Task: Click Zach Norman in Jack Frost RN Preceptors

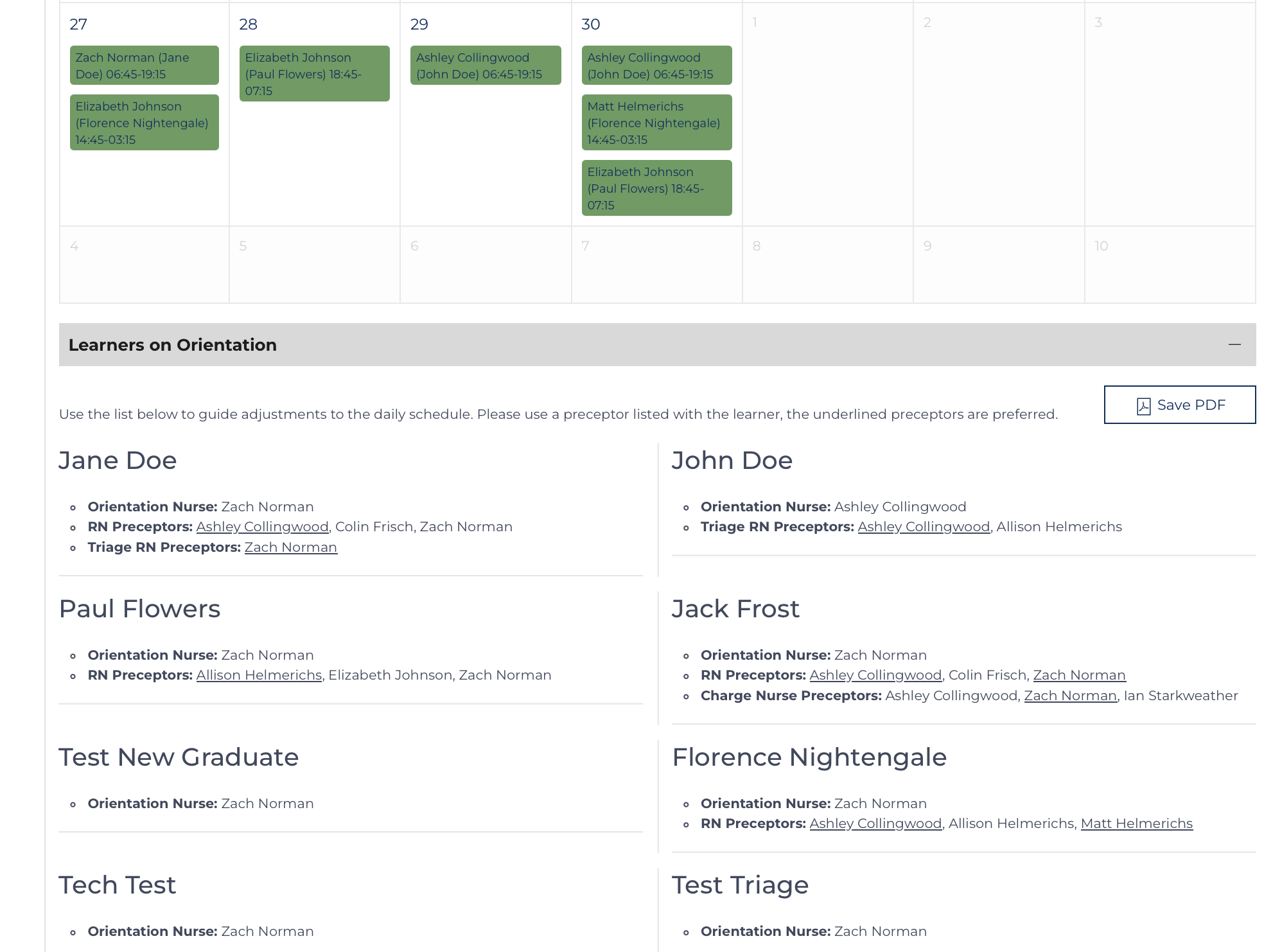Action: tap(1080, 675)
